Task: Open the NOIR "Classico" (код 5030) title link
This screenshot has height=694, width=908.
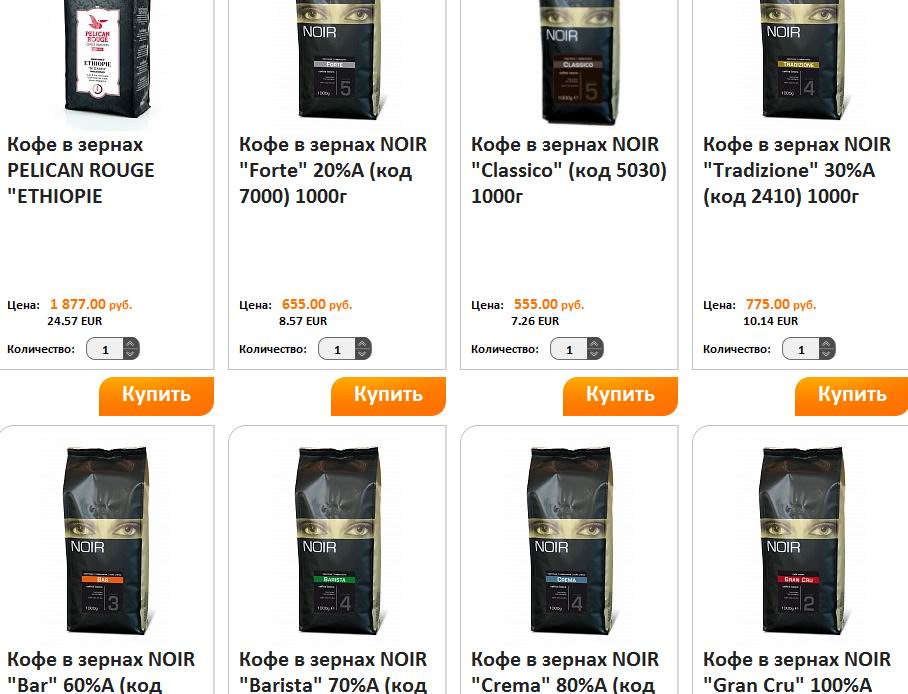Action: click(569, 170)
